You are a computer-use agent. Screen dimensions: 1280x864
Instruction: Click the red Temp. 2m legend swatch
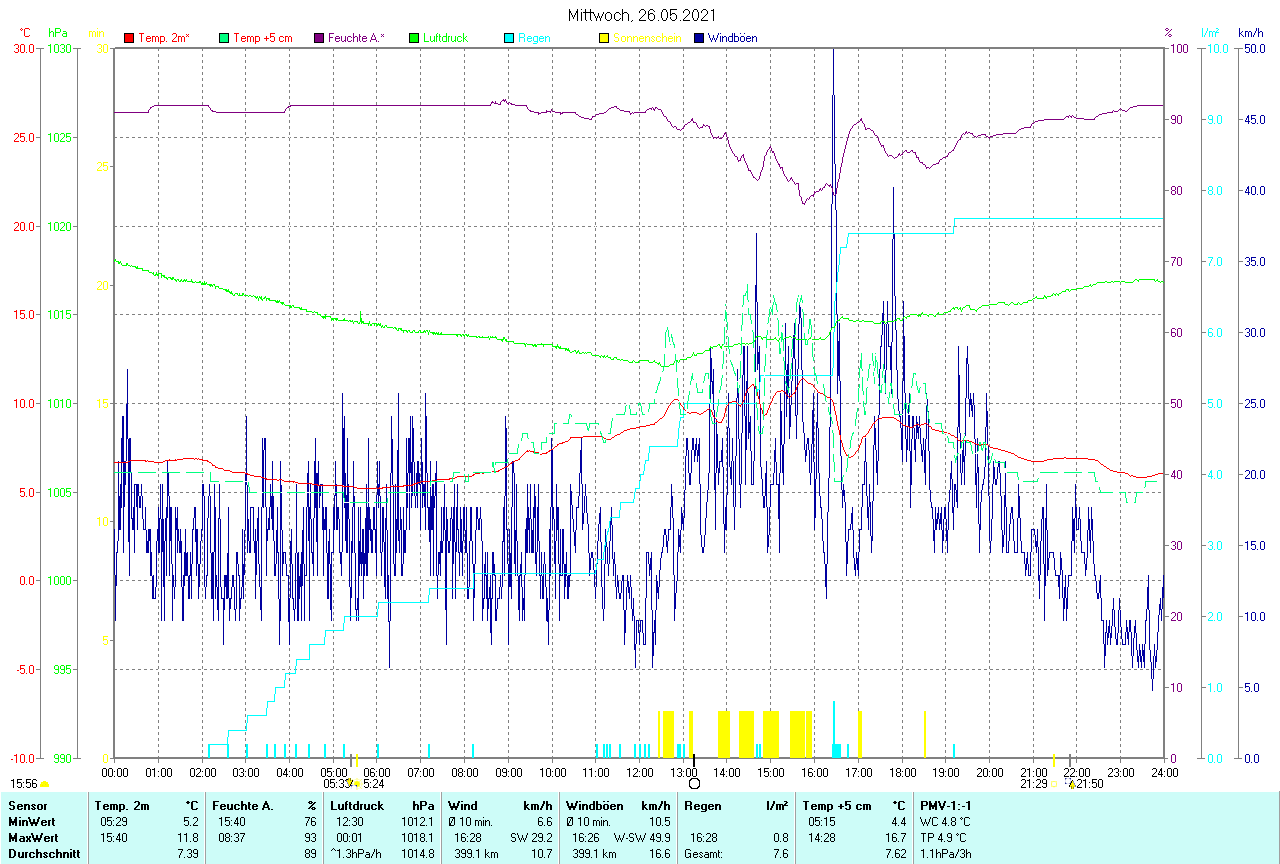(129, 38)
